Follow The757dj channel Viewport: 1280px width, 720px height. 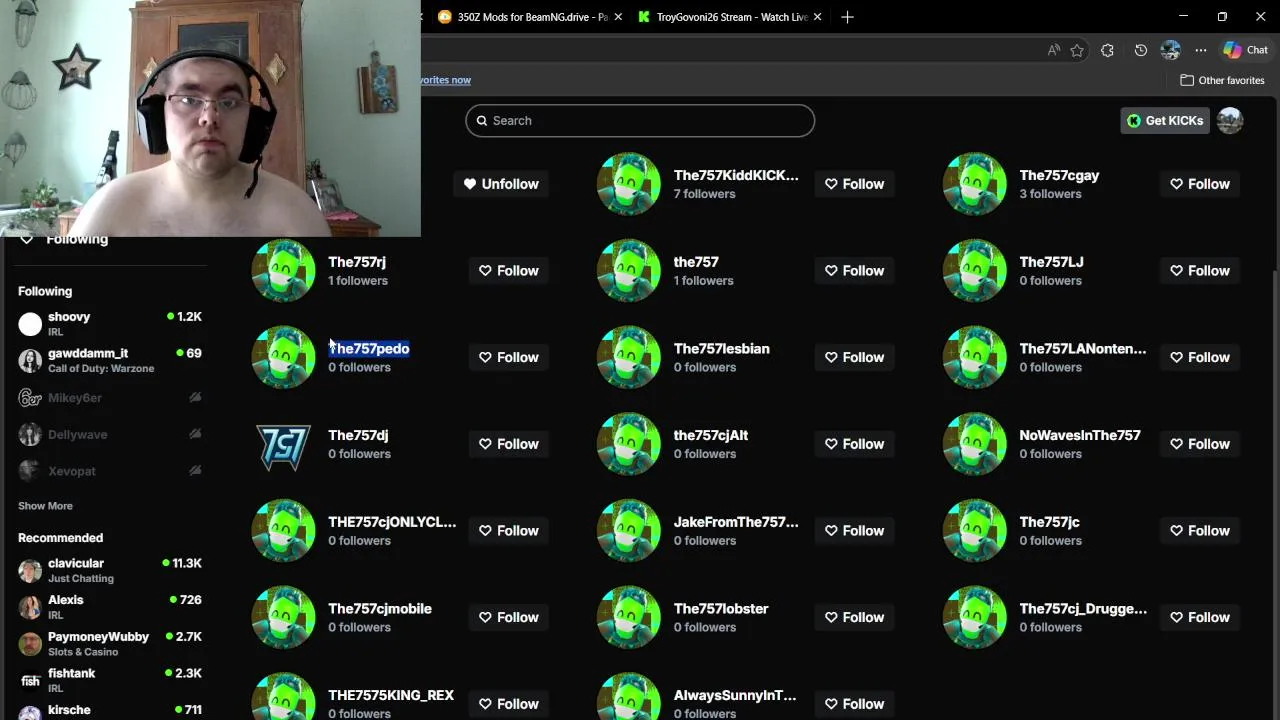pos(509,444)
